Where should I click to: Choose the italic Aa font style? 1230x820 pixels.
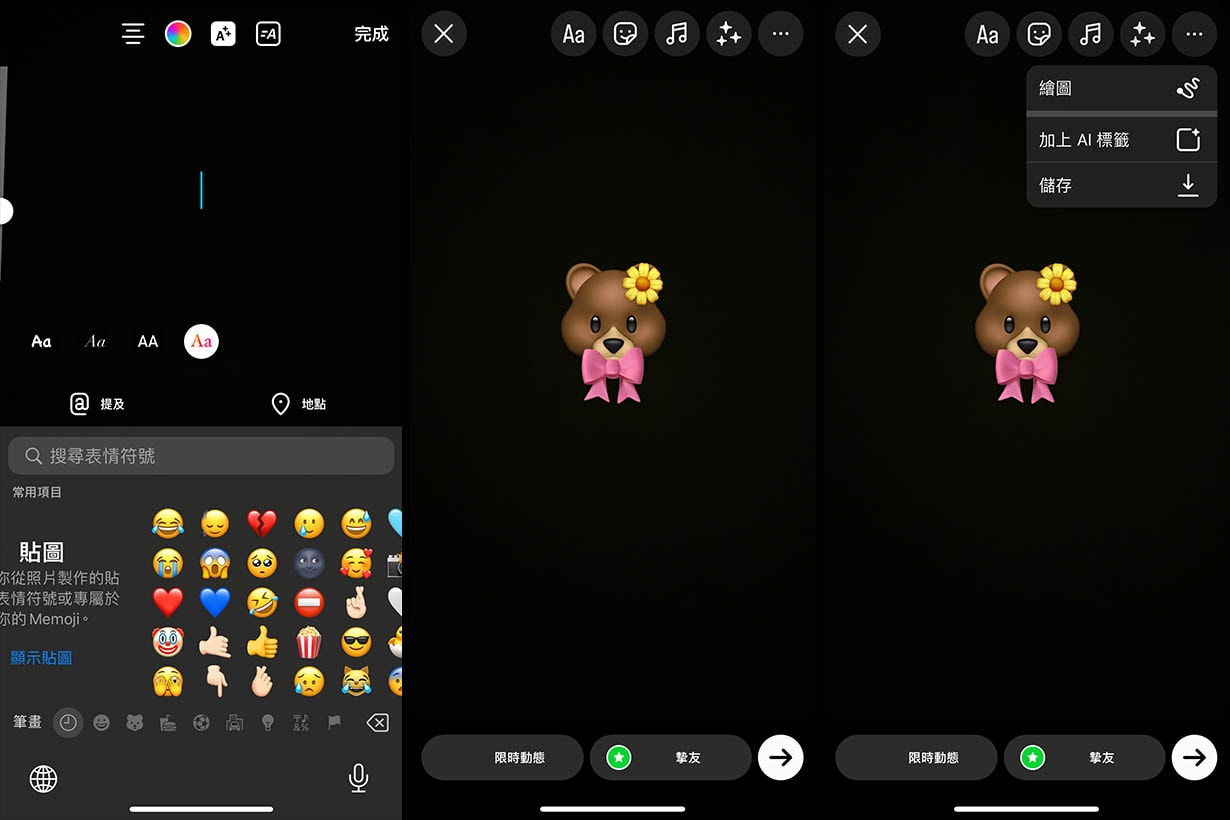95,342
